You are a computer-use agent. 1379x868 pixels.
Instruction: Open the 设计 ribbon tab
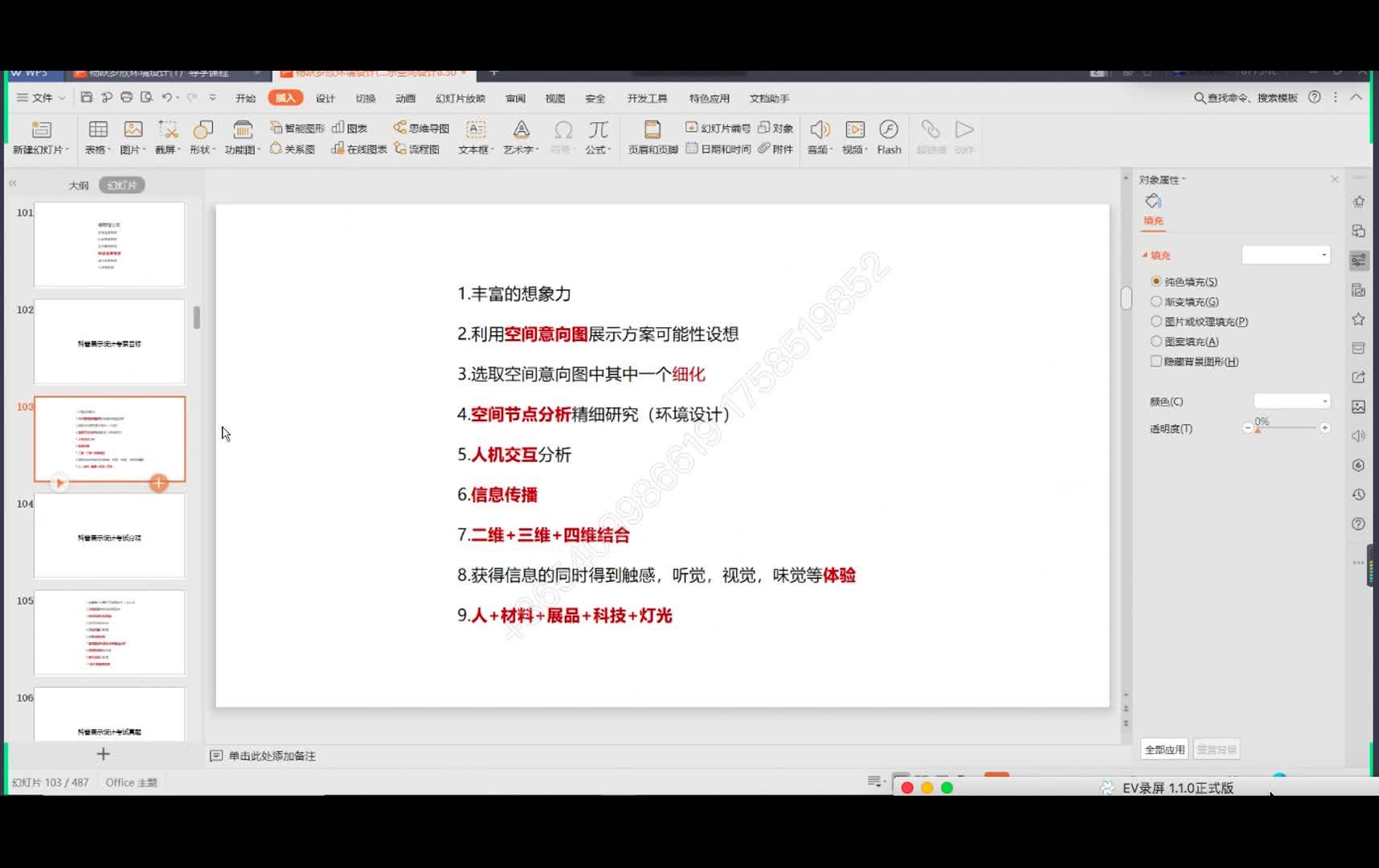coord(325,98)
